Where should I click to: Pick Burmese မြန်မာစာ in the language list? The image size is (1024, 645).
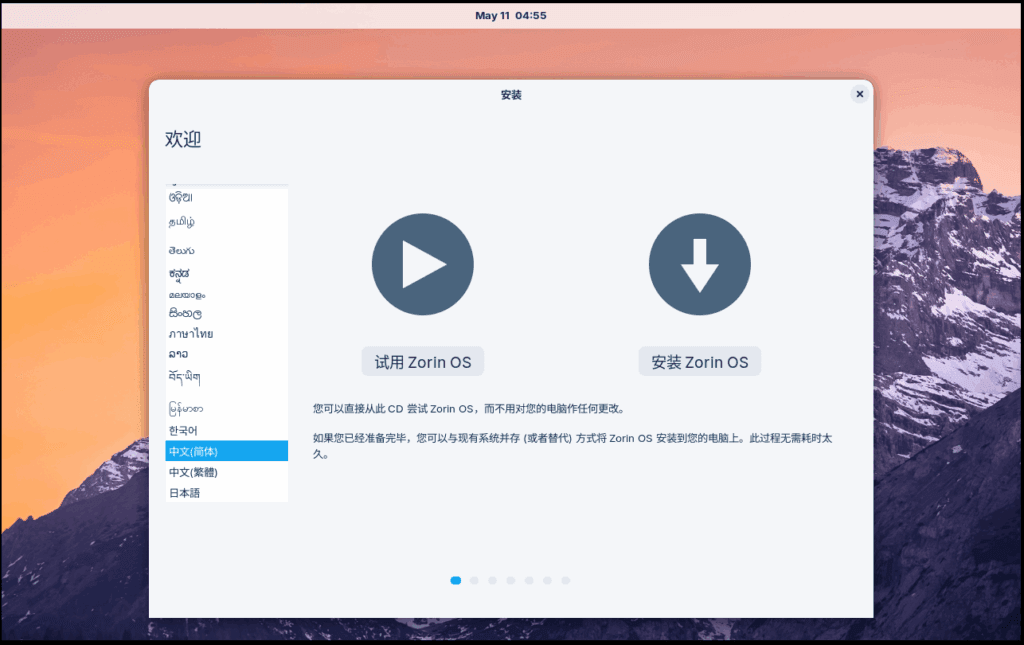[x=187, y=408]
